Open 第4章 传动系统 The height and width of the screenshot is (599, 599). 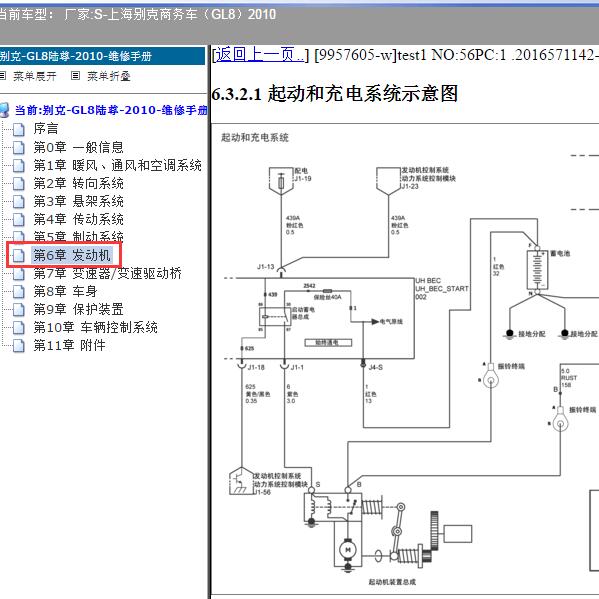[x=78, y=219]
